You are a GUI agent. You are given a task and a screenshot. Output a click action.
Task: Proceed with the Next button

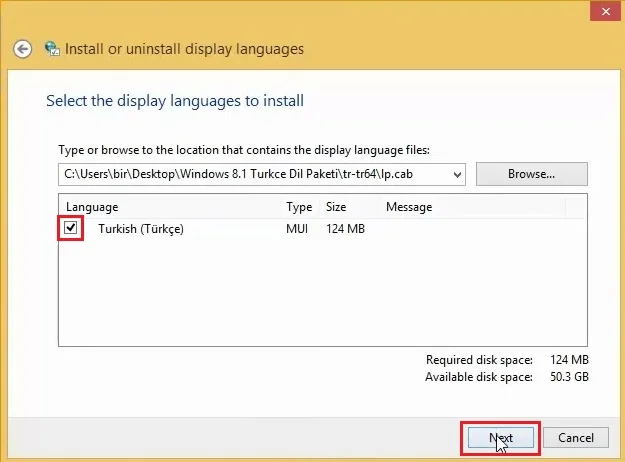501,438
